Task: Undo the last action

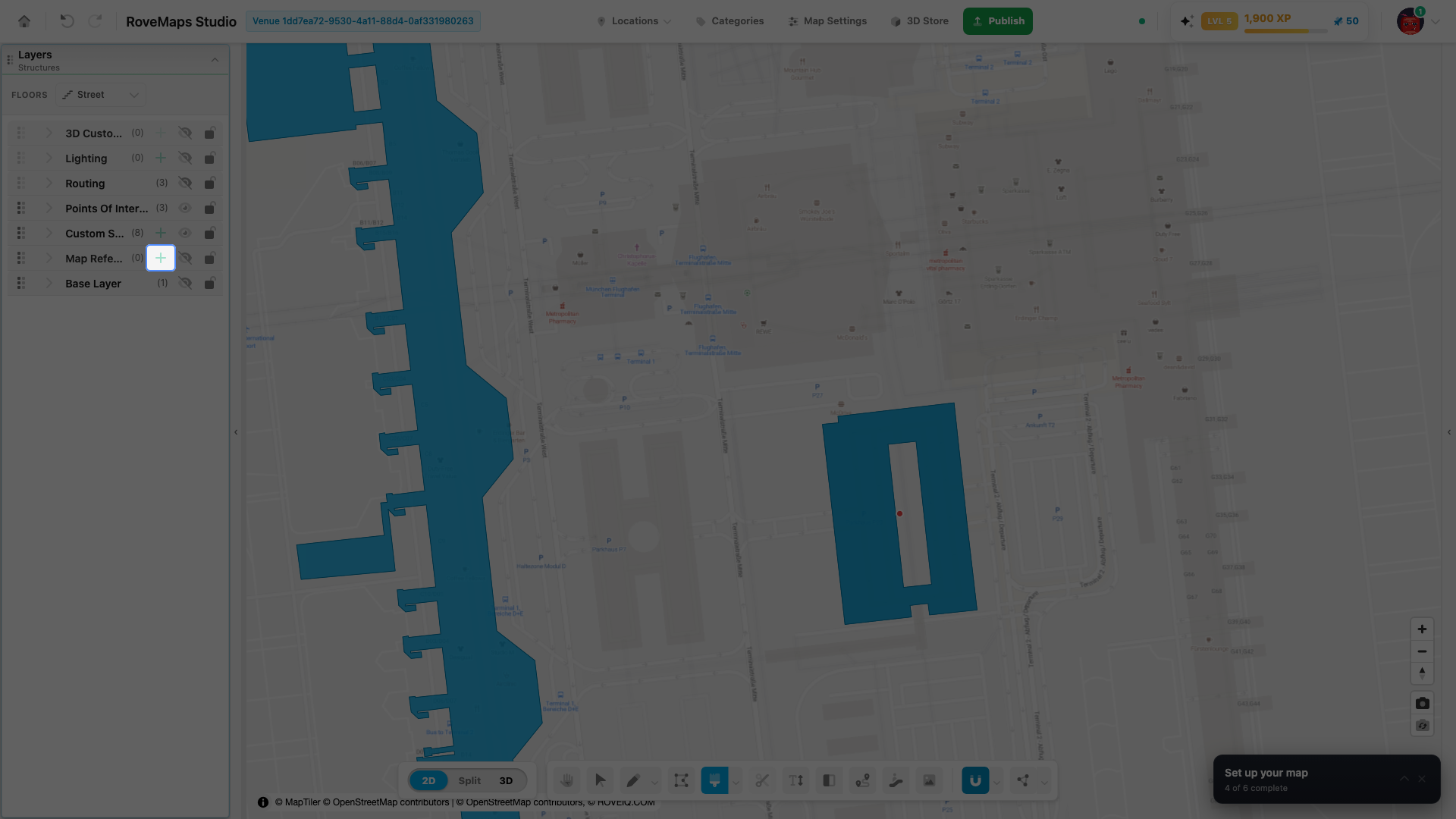Action: (x=67, y=21)
